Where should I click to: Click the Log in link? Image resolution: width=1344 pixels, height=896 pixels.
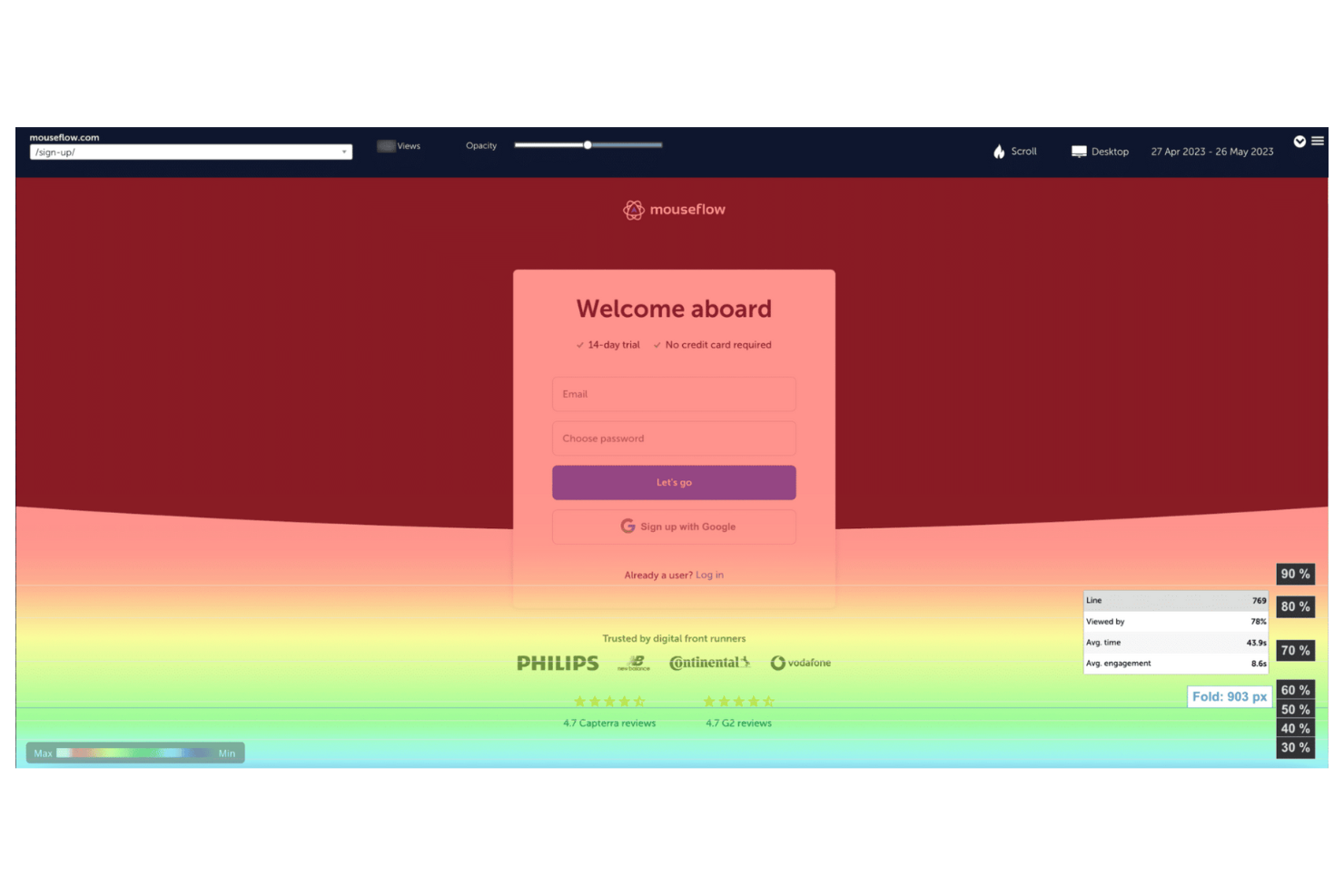point(709,575)
